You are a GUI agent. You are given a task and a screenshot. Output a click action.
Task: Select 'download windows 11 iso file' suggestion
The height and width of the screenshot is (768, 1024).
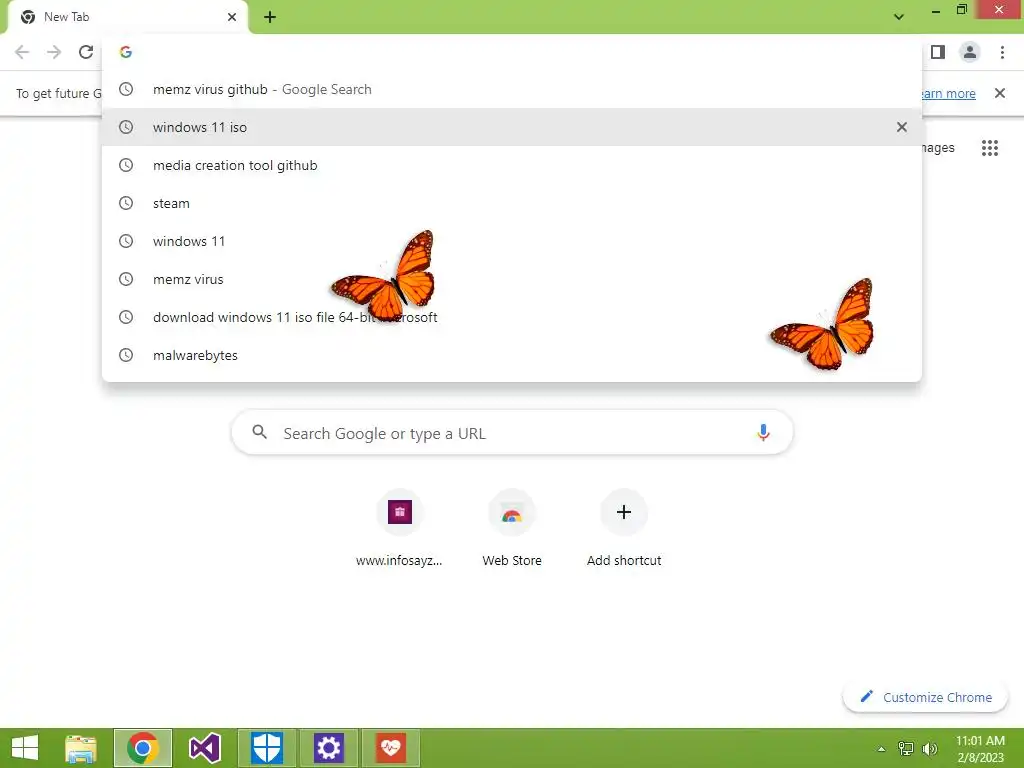tap(512, 317)
